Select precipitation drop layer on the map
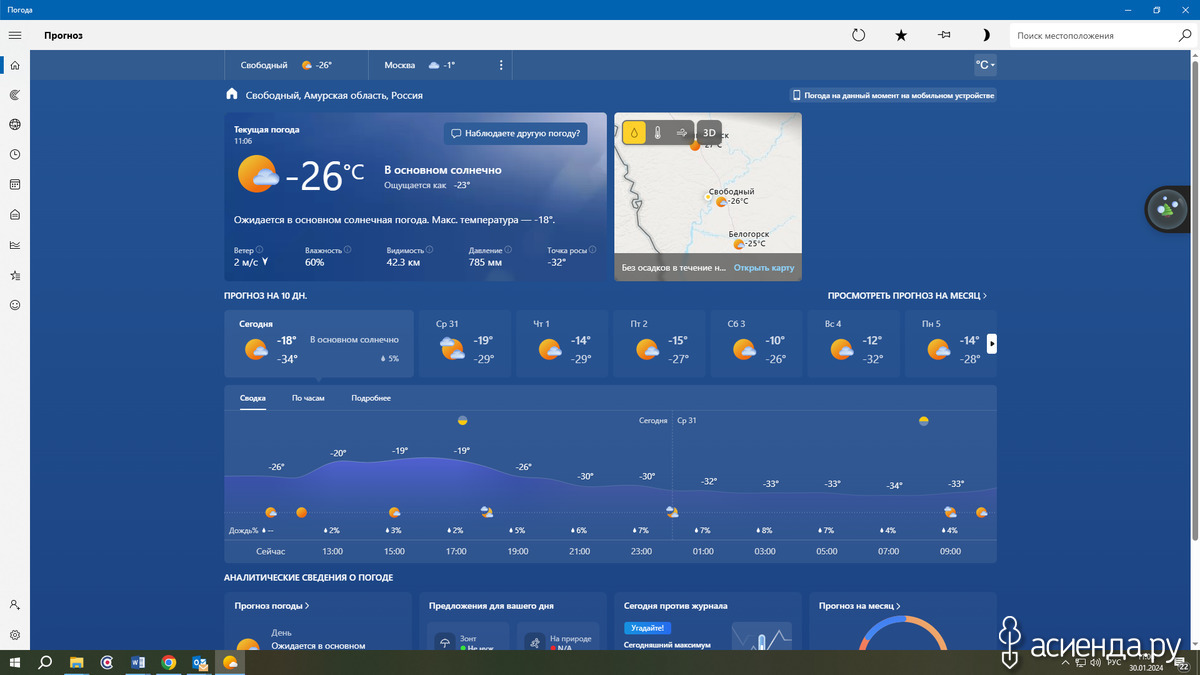The image size is (1200, 675). point(634,132)
